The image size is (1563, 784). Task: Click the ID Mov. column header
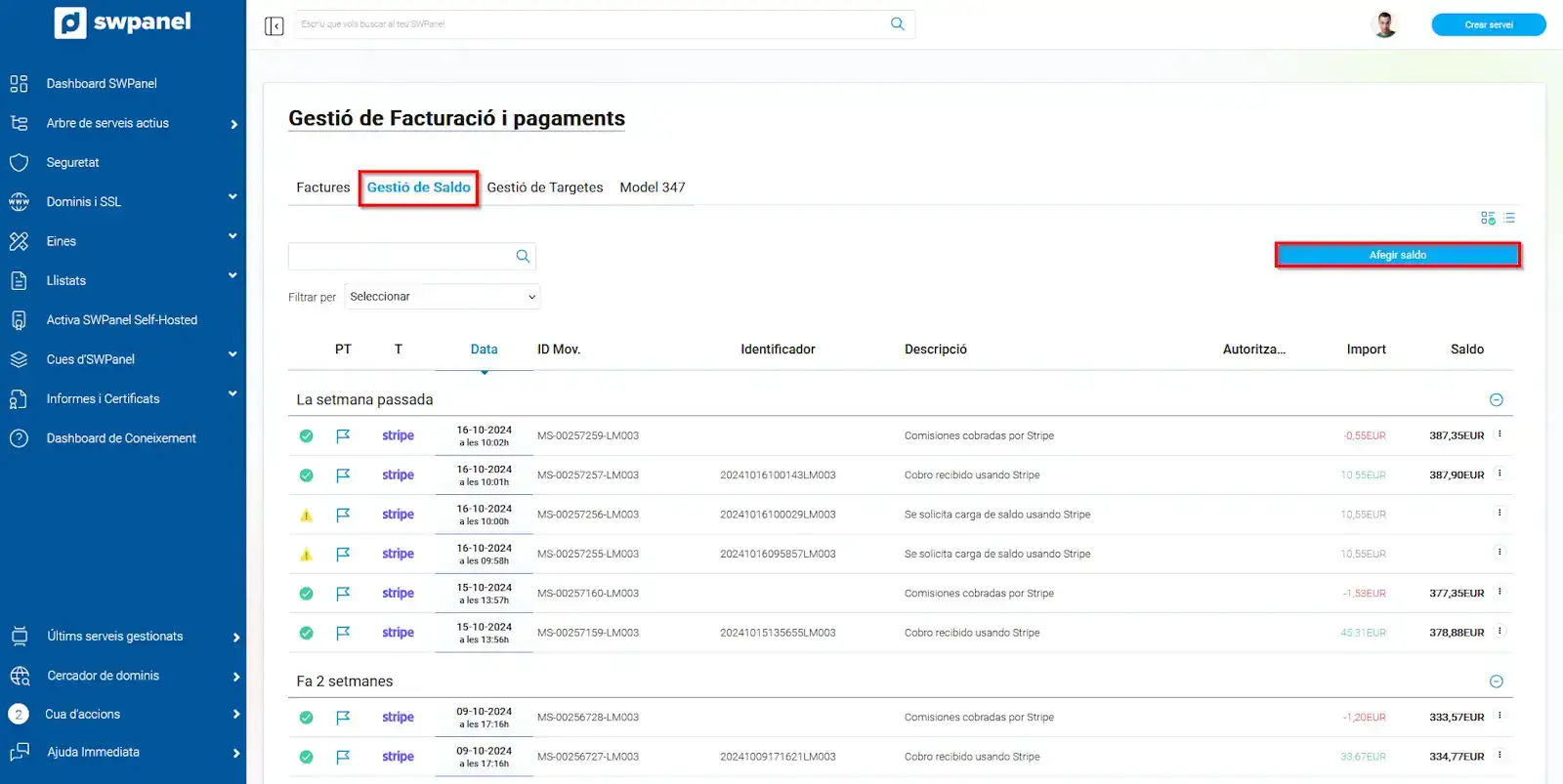coord(559,350)
